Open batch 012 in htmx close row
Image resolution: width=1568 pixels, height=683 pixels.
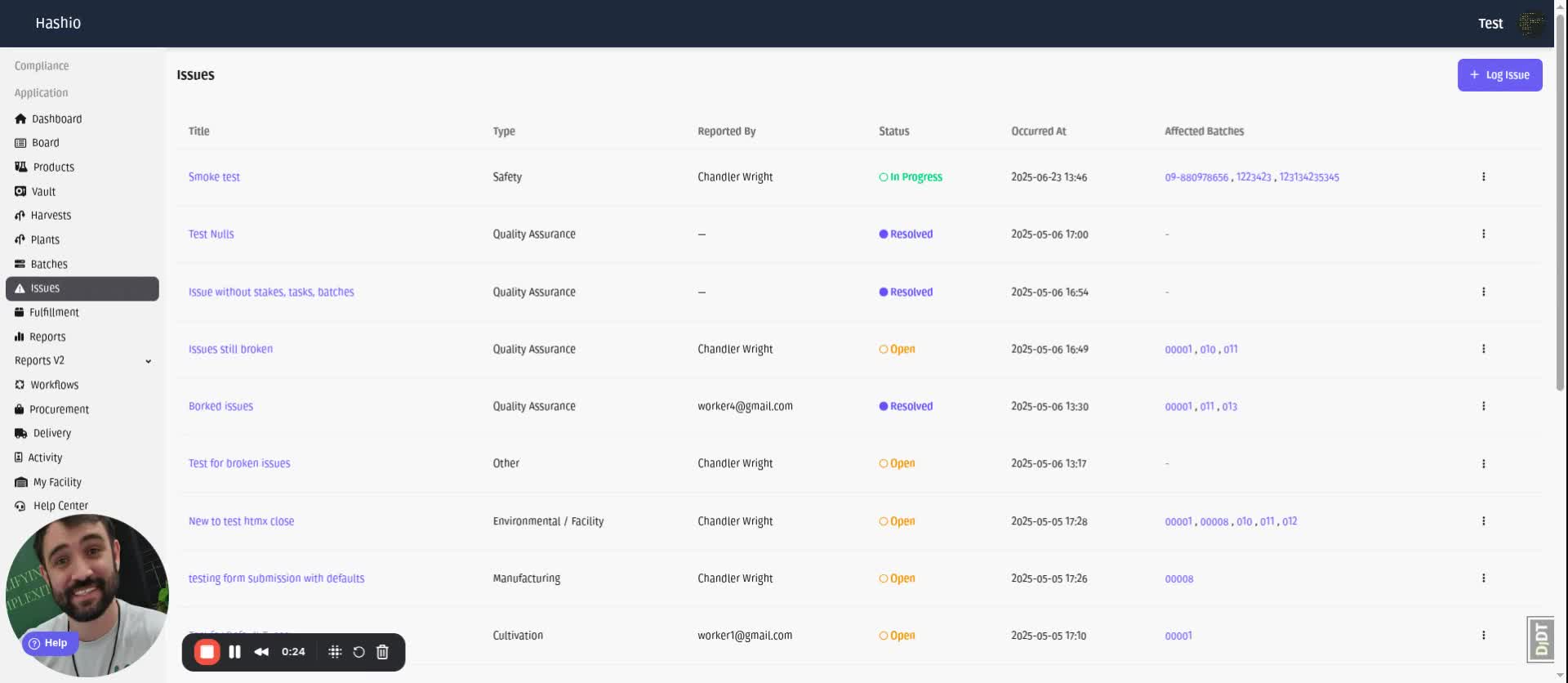coord(1290,521)
